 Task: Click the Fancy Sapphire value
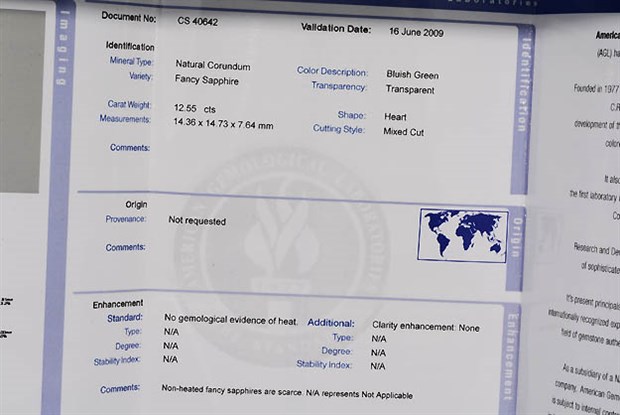(x=207, y=80)
